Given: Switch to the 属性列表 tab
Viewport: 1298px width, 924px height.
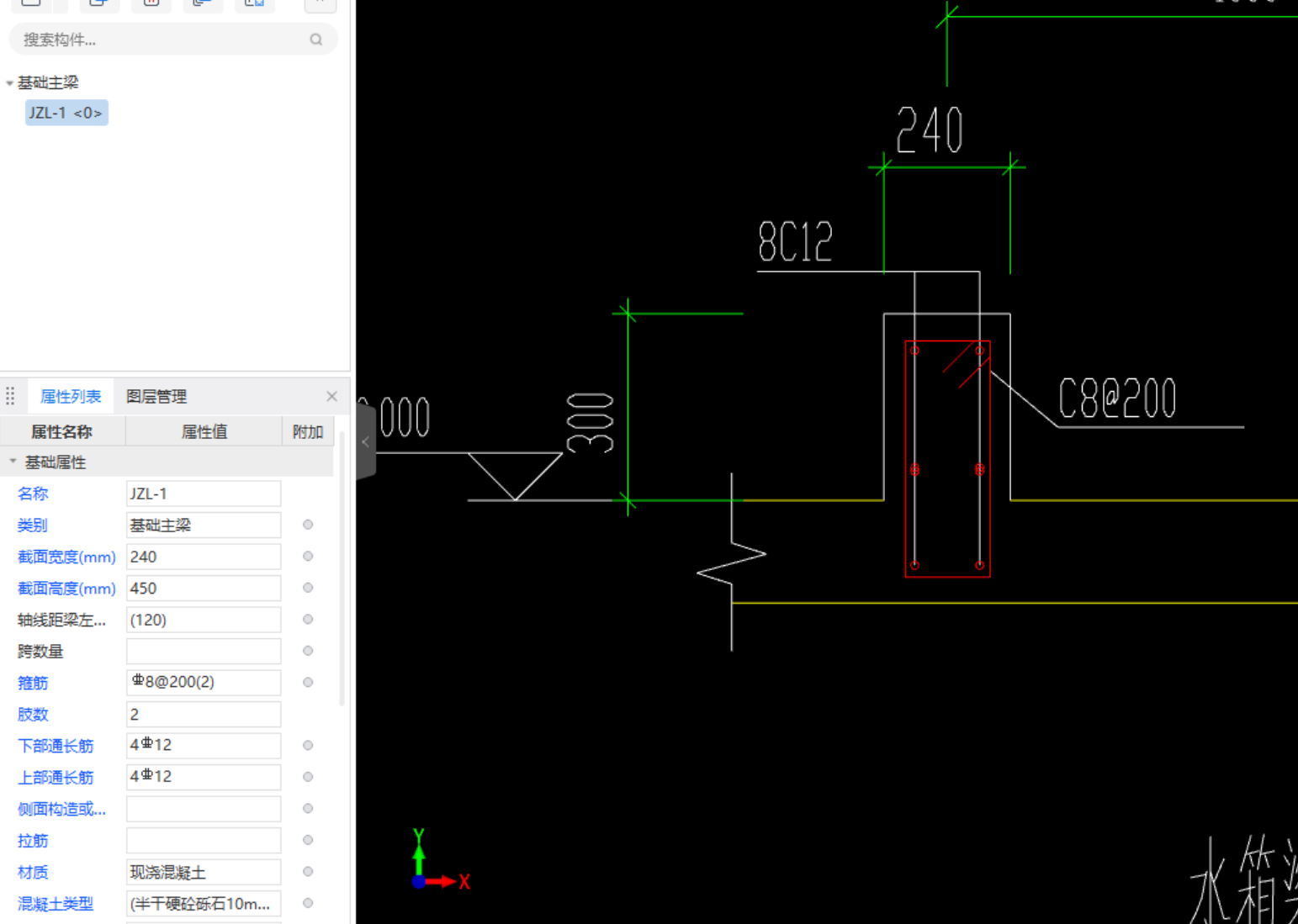Looking at the screenshot, I should [71, 396].
